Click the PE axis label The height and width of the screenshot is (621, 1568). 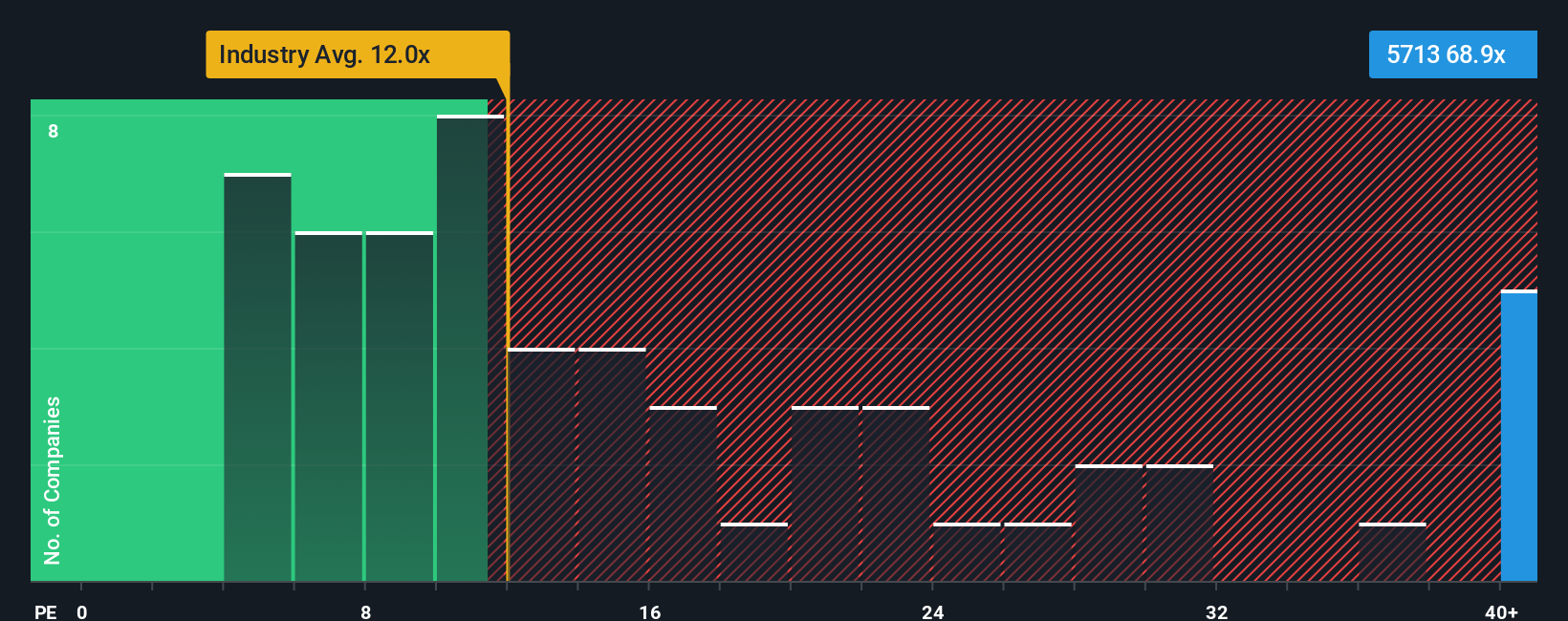pos(46,611)
